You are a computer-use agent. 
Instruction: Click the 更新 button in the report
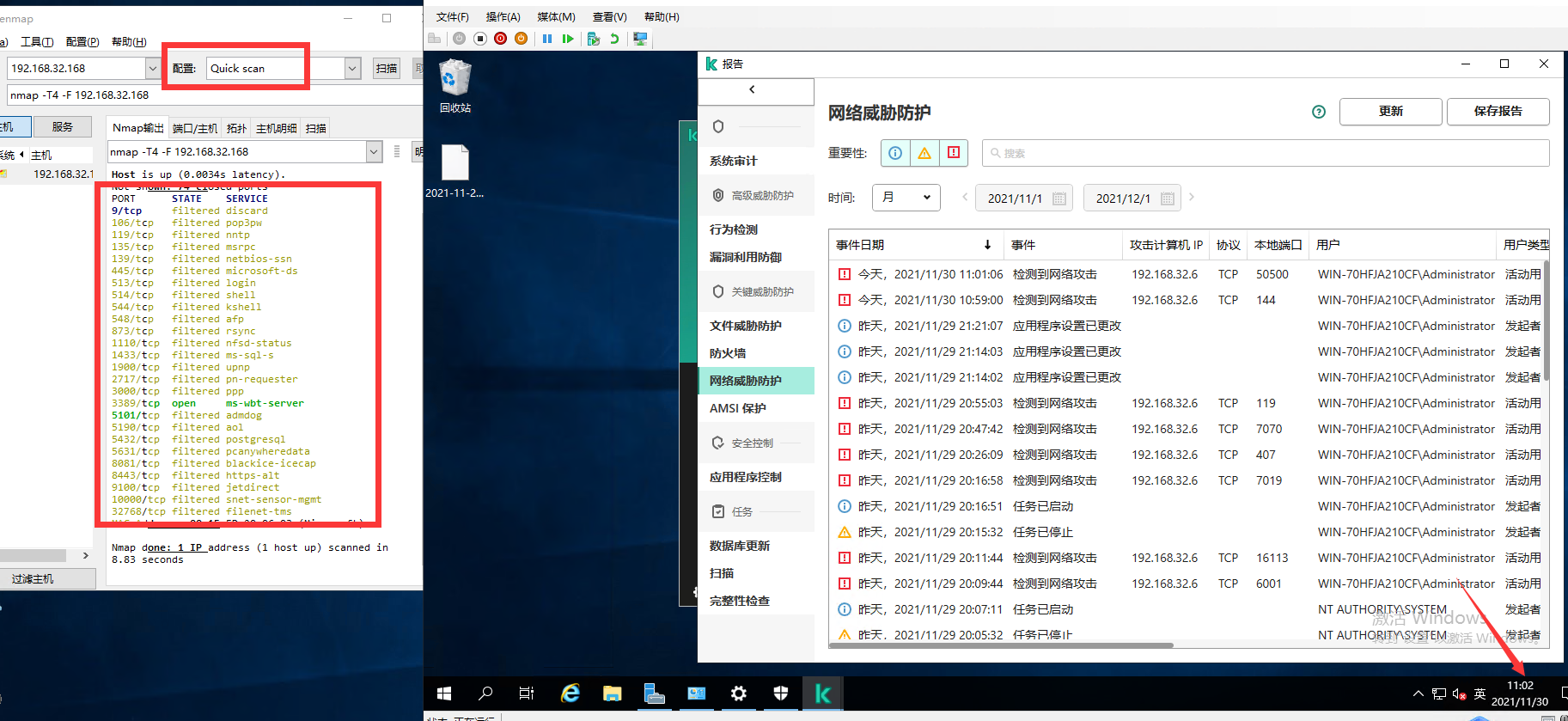[x=1391, y=112]
